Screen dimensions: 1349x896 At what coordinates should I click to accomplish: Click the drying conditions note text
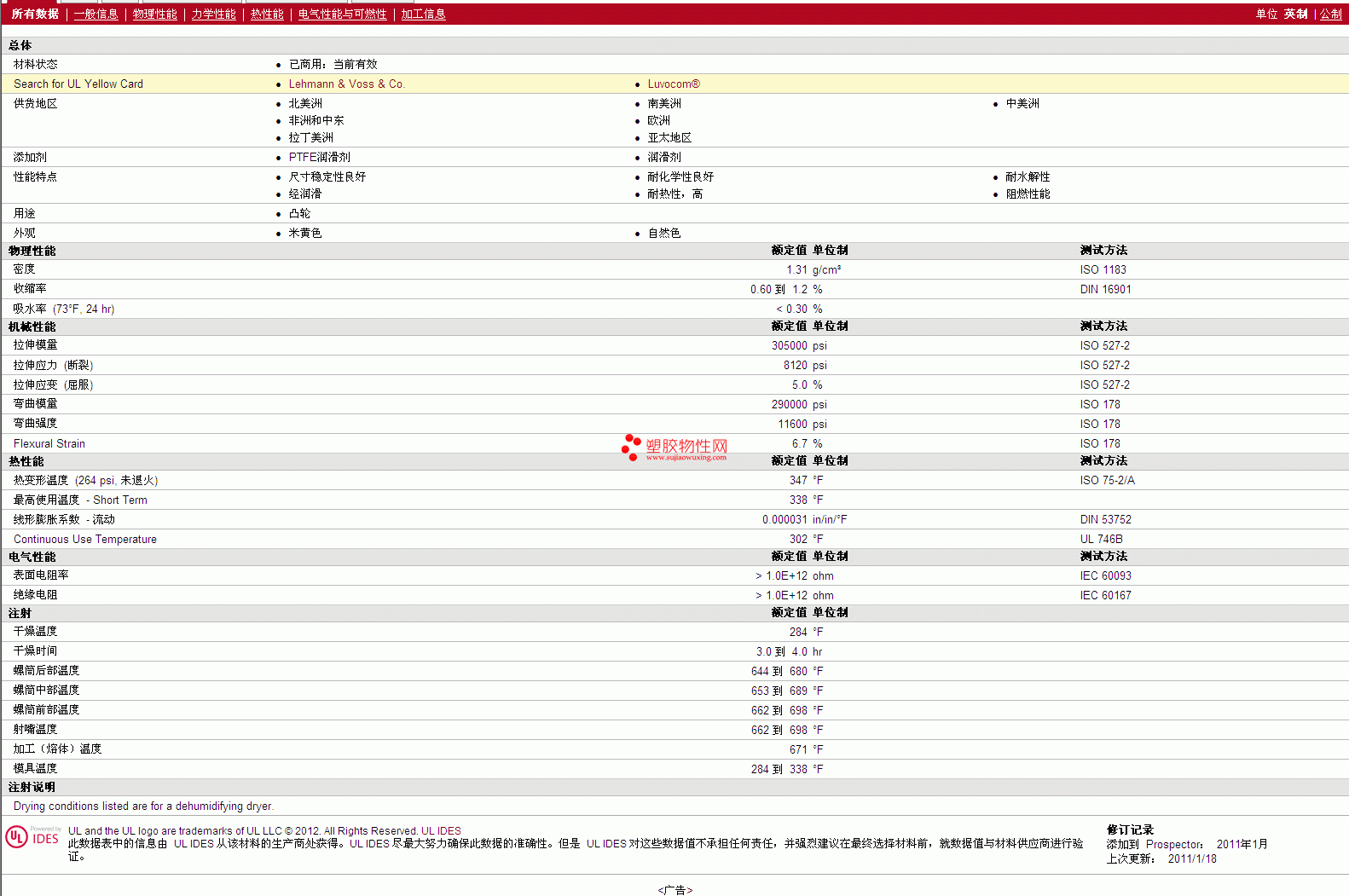(143, 806)
